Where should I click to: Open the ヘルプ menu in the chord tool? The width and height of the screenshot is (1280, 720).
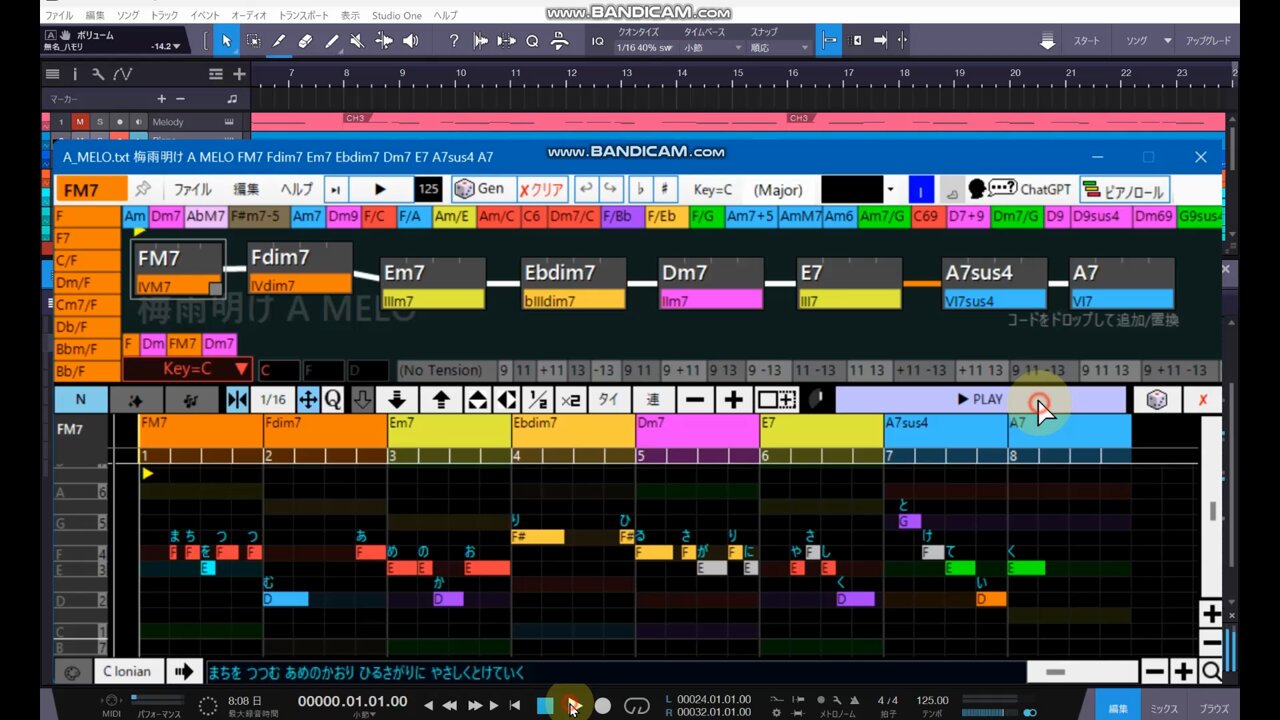coord(296,189)
